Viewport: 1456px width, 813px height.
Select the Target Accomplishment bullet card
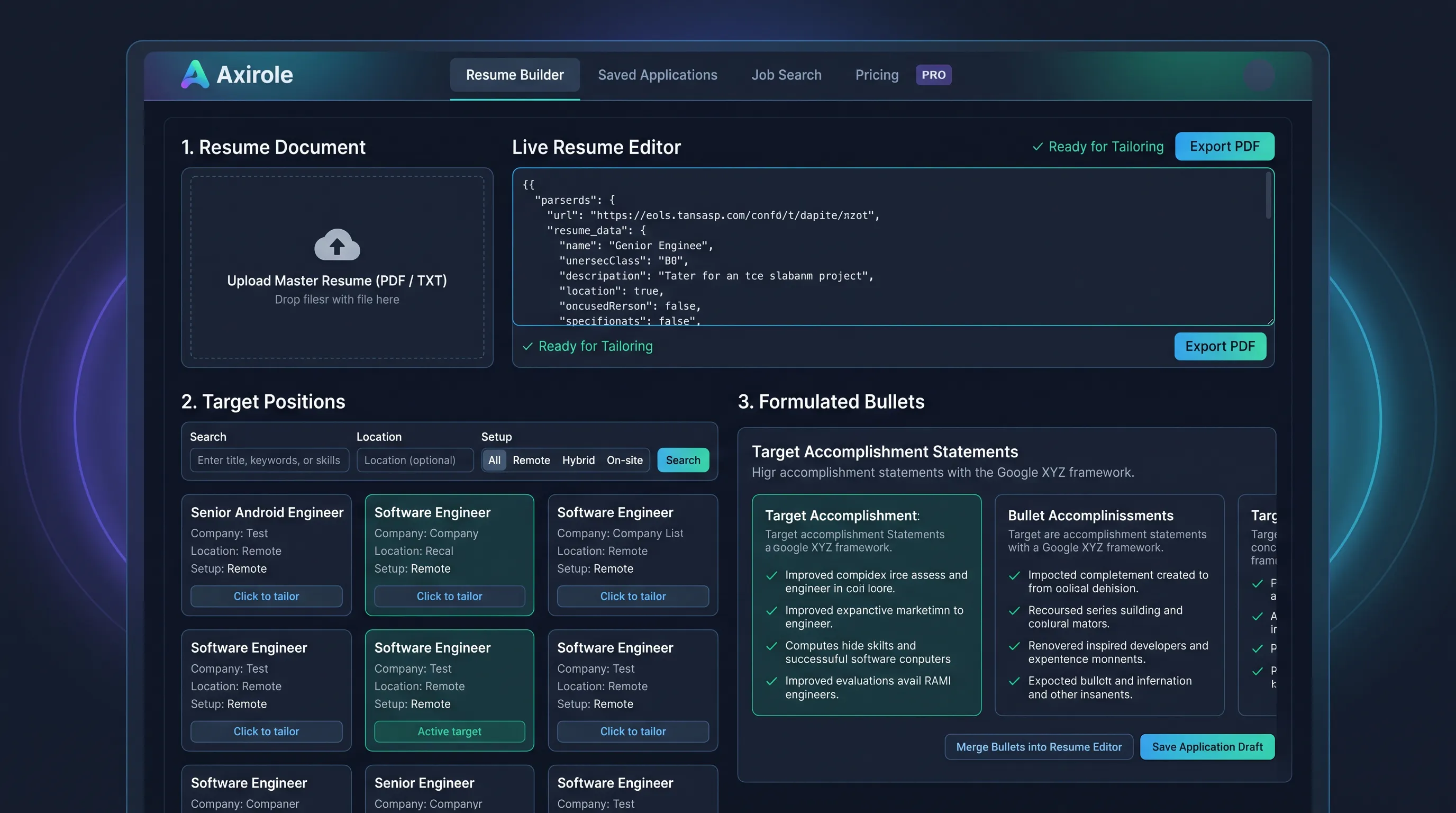[866, 604]
